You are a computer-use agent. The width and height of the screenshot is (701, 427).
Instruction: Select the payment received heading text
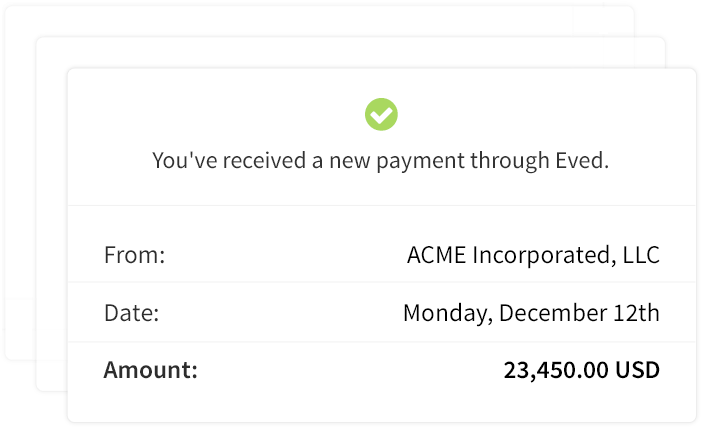380,161
